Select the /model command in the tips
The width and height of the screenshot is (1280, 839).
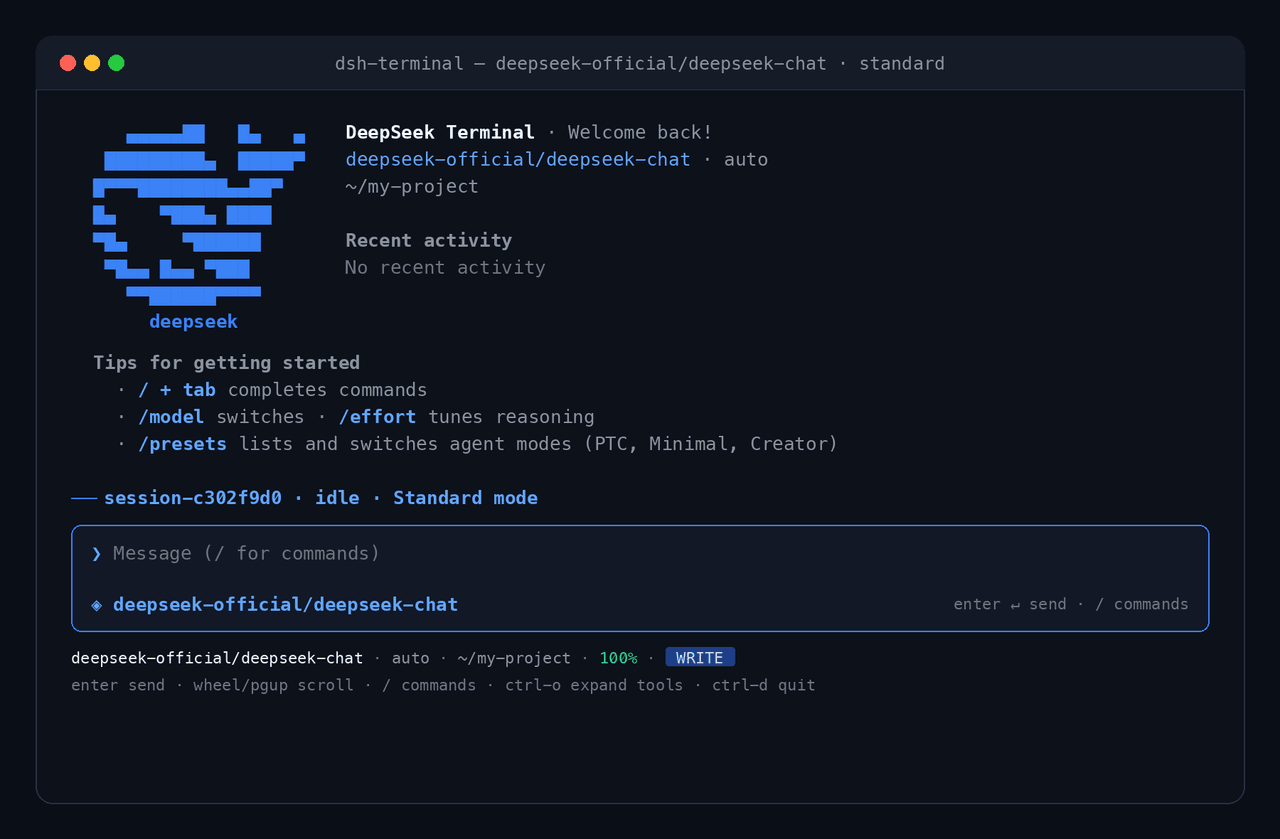pos(171,417)
